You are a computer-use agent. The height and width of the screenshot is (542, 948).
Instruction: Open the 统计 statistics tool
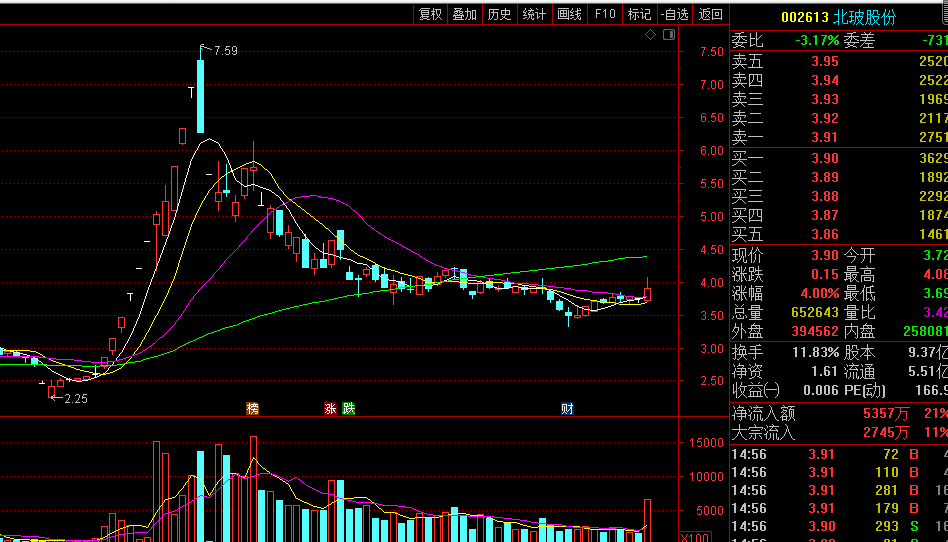(x=534, y=15)
